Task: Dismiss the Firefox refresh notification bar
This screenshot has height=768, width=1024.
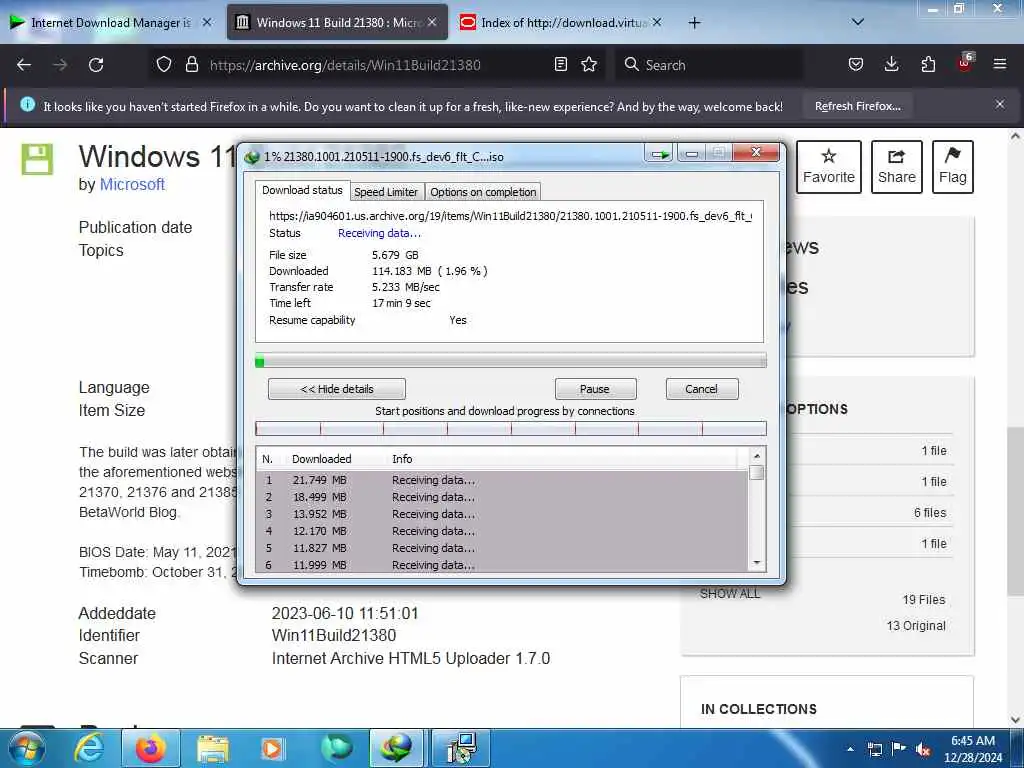Action: tap(1000, 104)
